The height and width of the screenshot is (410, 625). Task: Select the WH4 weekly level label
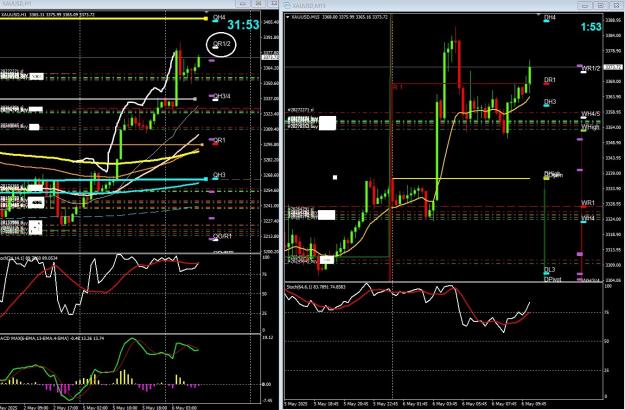coord(588,218)
